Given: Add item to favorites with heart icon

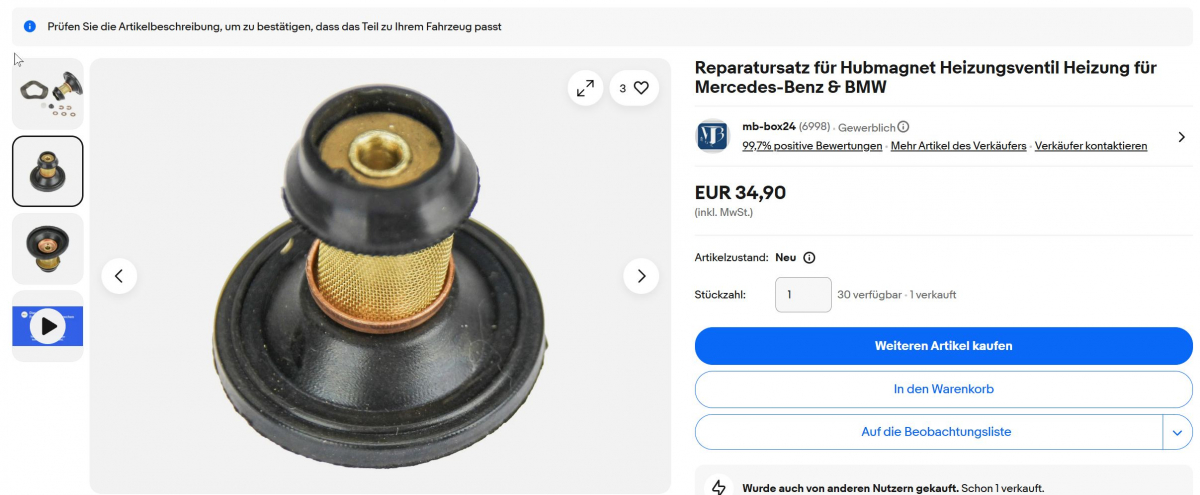Looking at the screenshot, I should point(634,88).
